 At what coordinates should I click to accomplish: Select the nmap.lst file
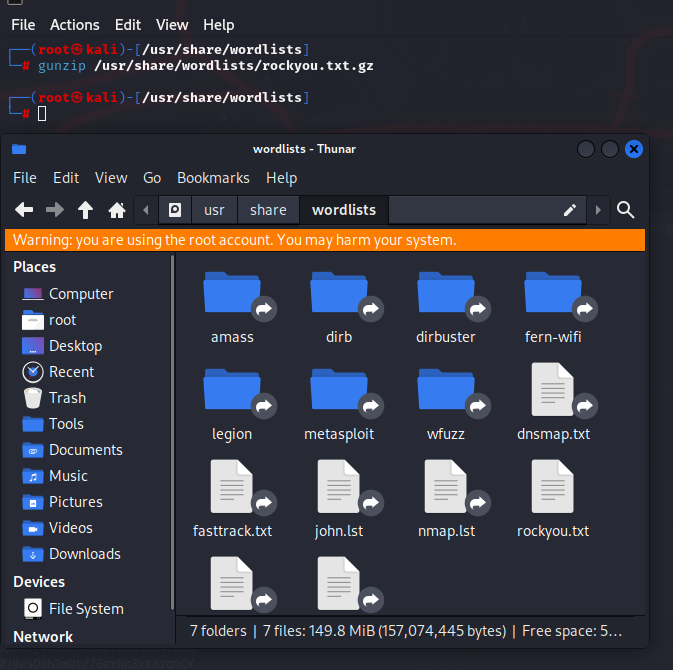tap(446, 500)
